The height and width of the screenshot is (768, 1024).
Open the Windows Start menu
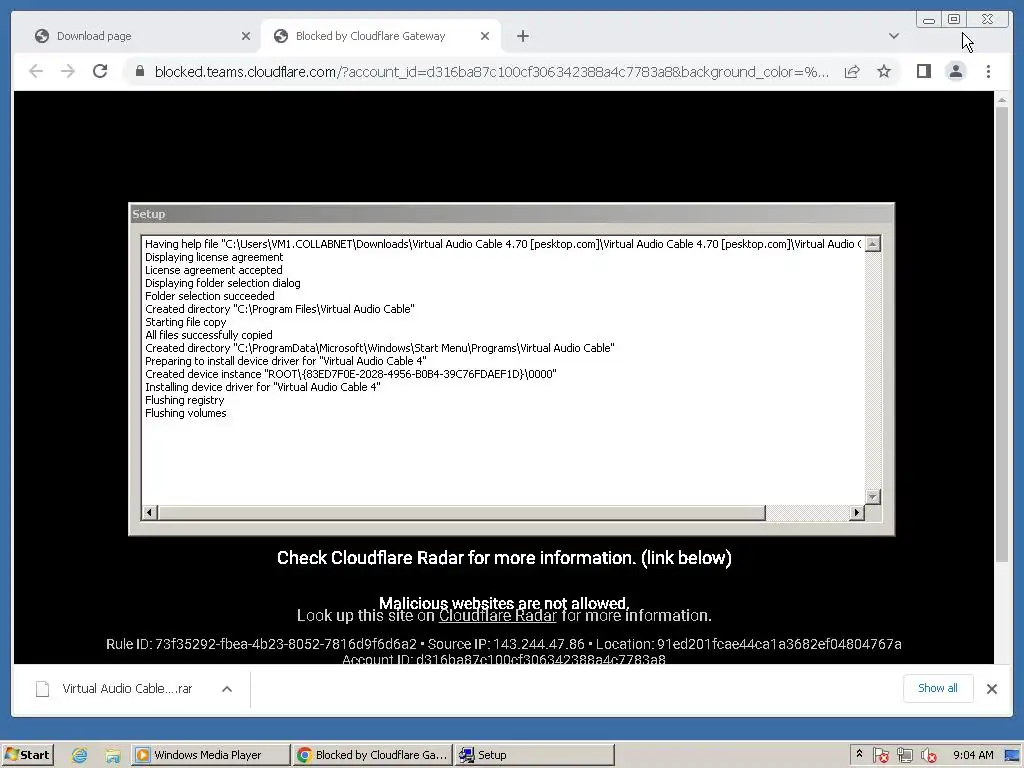pyautogui.click(x=27, y=755)
